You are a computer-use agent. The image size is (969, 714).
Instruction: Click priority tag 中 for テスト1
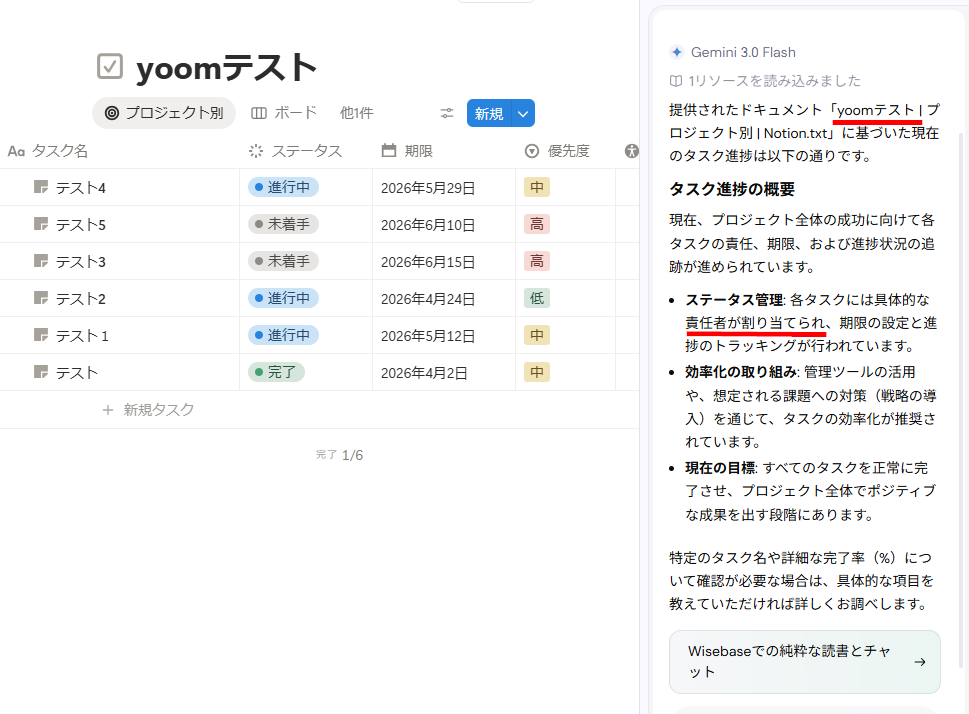(537, 335)
